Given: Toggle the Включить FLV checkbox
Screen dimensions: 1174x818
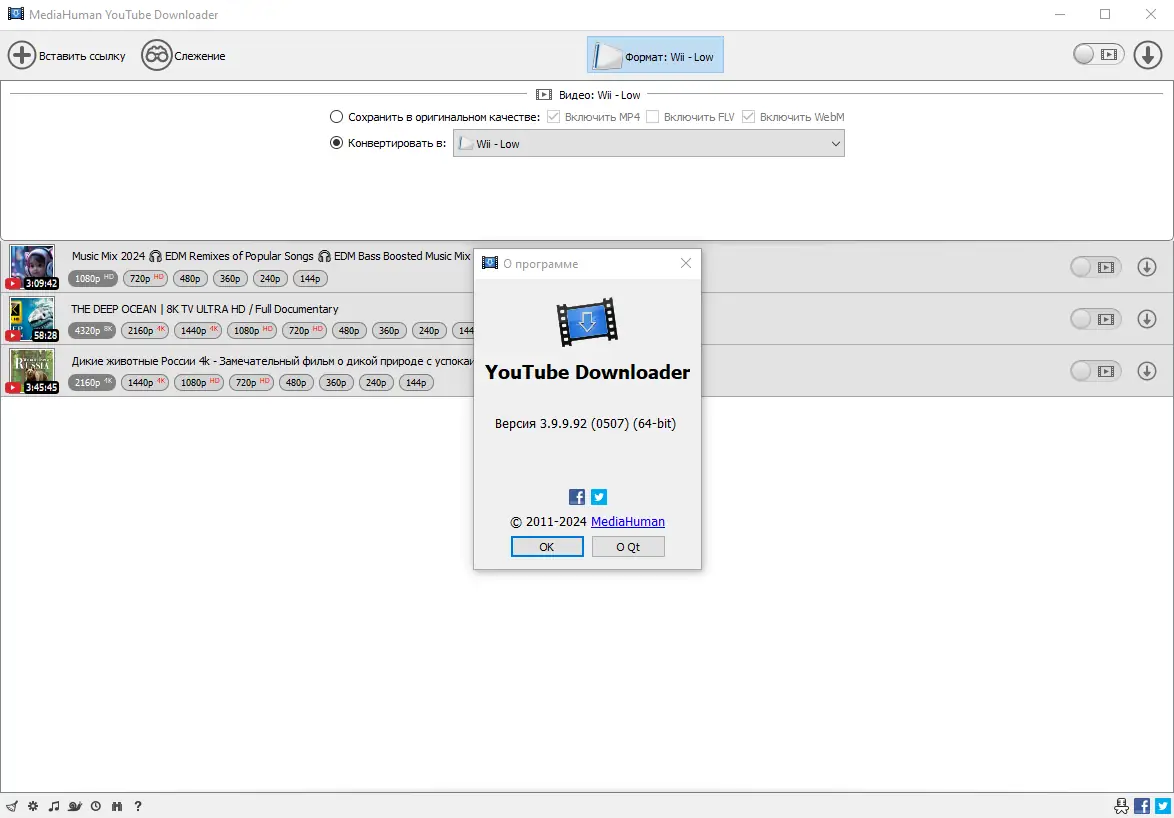Looking at the screenshot, I should click(652, 117).
